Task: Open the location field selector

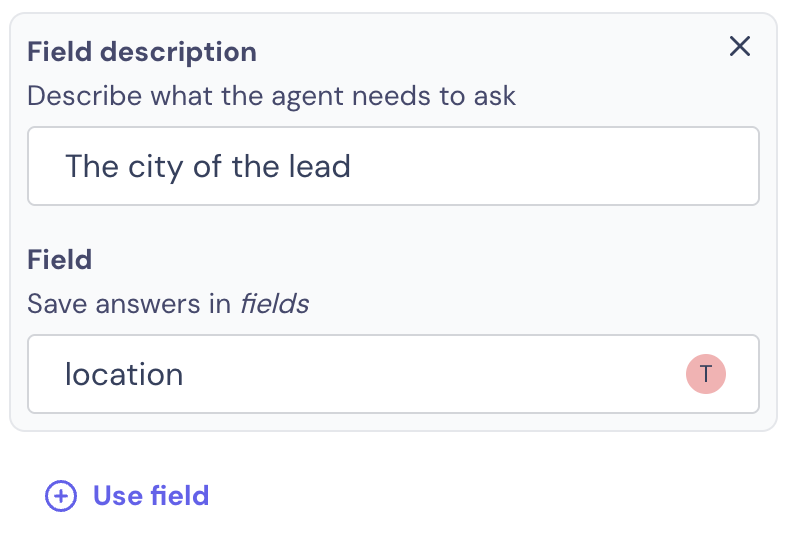Action: [394, 374]
